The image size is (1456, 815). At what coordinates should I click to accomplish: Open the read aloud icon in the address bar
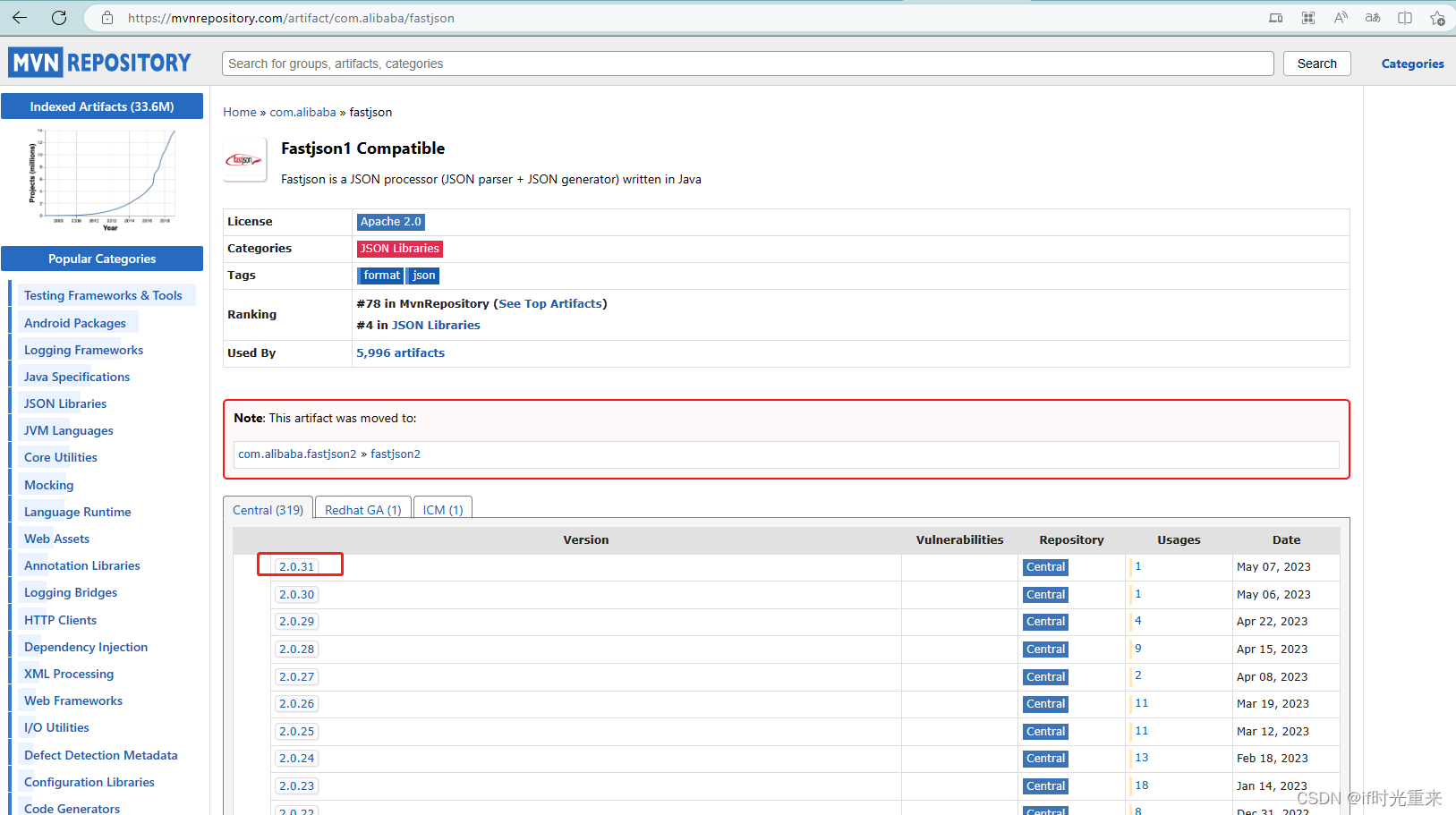point(1341,18)
